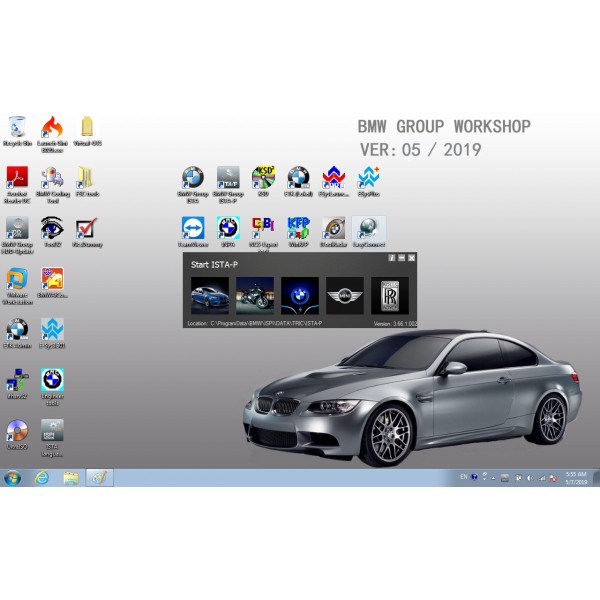The width and height of the screenshot is (600, 600).
Task: Launch the BMW Coding Tool shortcut
Action: click(x=52, y=184)
